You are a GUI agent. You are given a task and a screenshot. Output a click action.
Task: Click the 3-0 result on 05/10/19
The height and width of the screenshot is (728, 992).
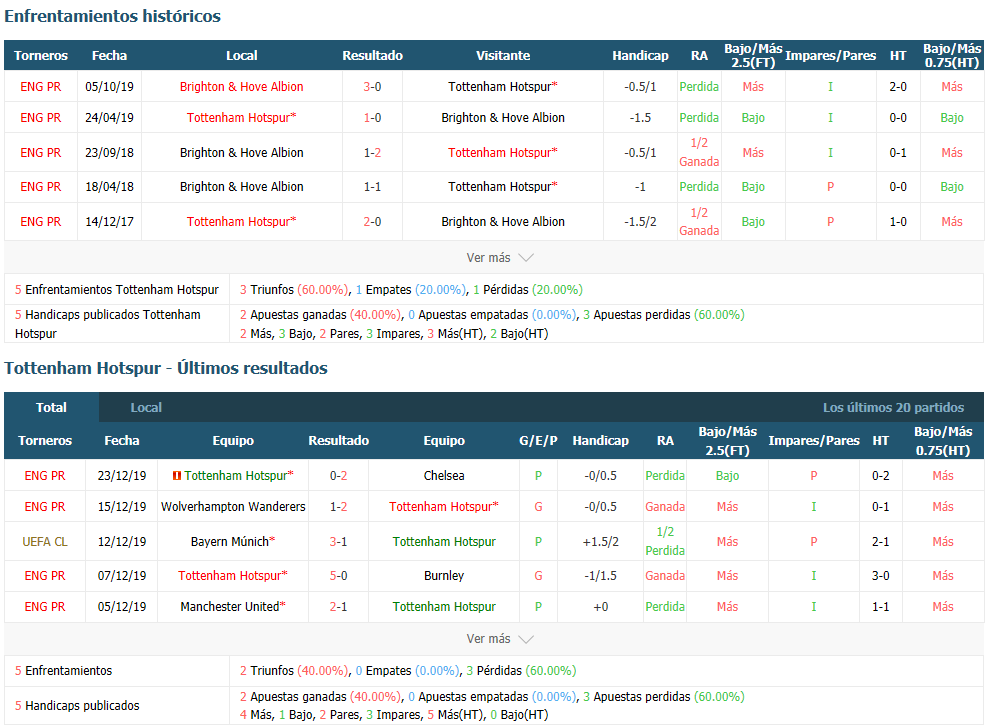[373, 87]
